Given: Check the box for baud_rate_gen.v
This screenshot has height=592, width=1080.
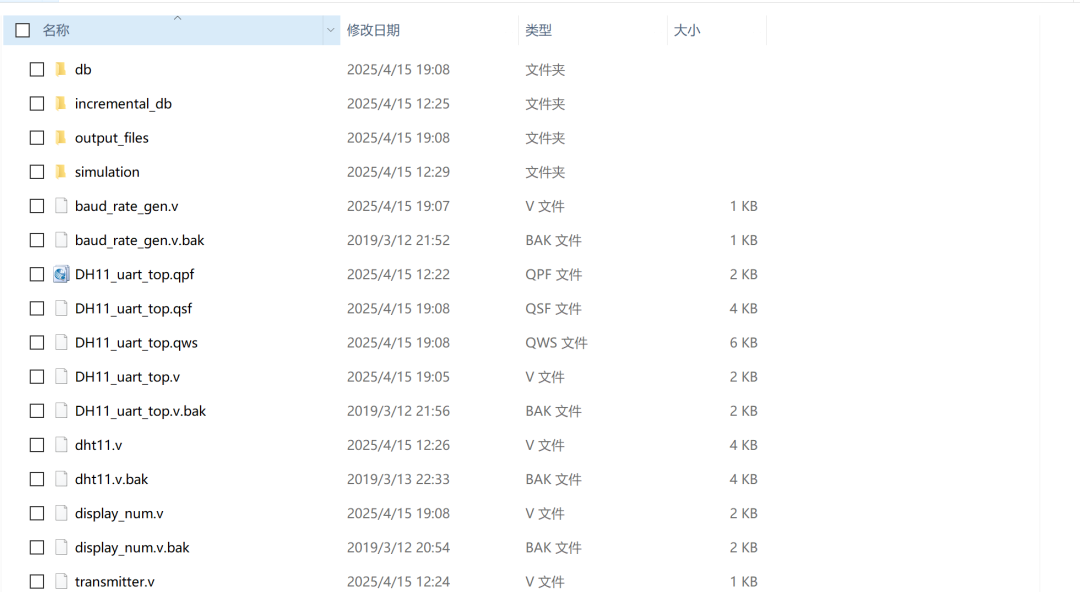Looking at the screenshot, I should point(37,206).
